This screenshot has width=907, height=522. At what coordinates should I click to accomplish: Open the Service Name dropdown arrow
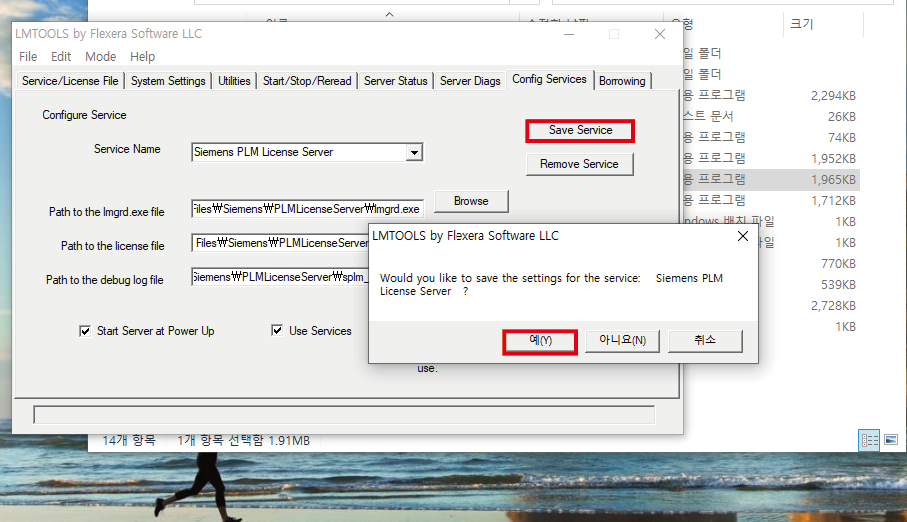[x=414, y=153]
